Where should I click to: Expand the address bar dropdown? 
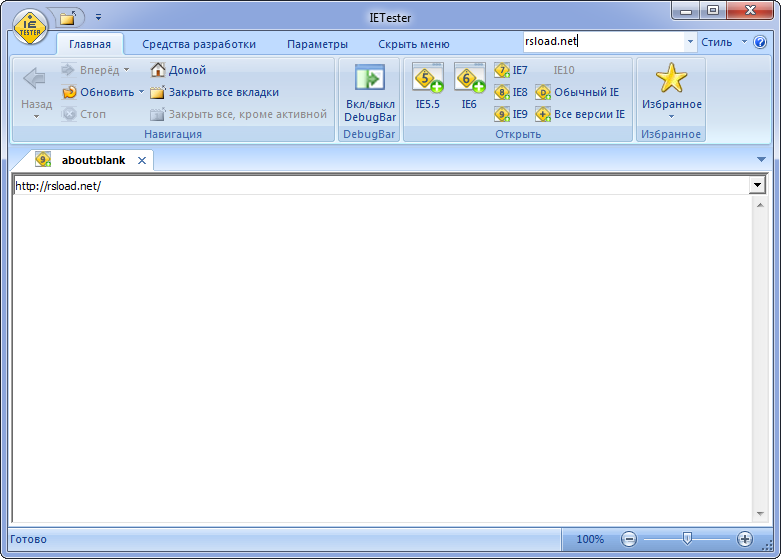point(757,185)
